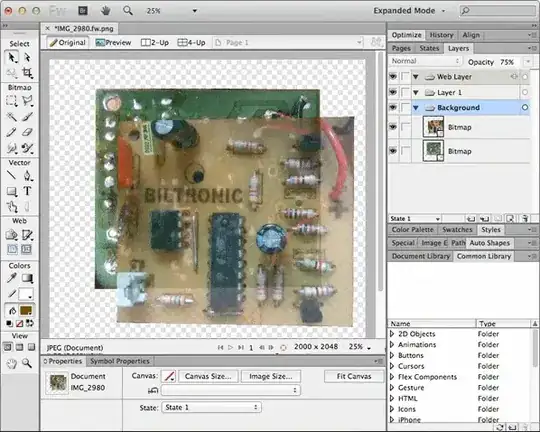Choose the Pencil tool
Viewport: 540px width, 432px height.
pos(11,132)
